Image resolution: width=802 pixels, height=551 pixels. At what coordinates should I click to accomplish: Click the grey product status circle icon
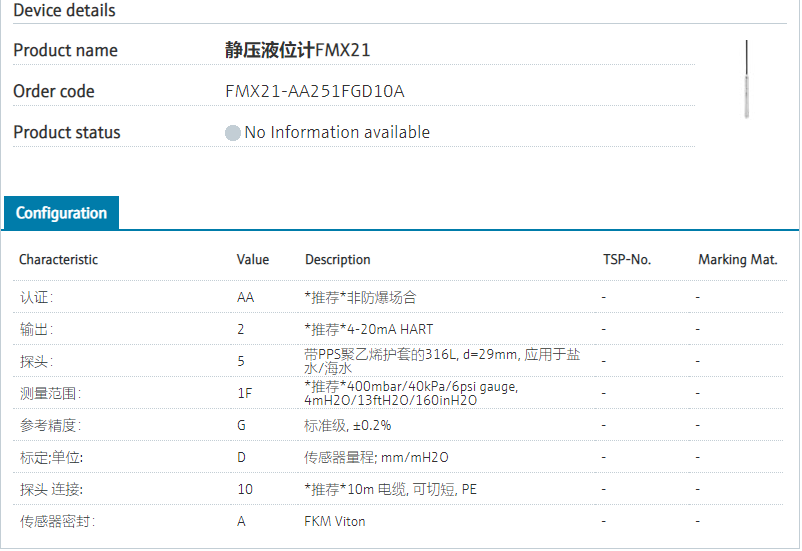click(233, 133)
